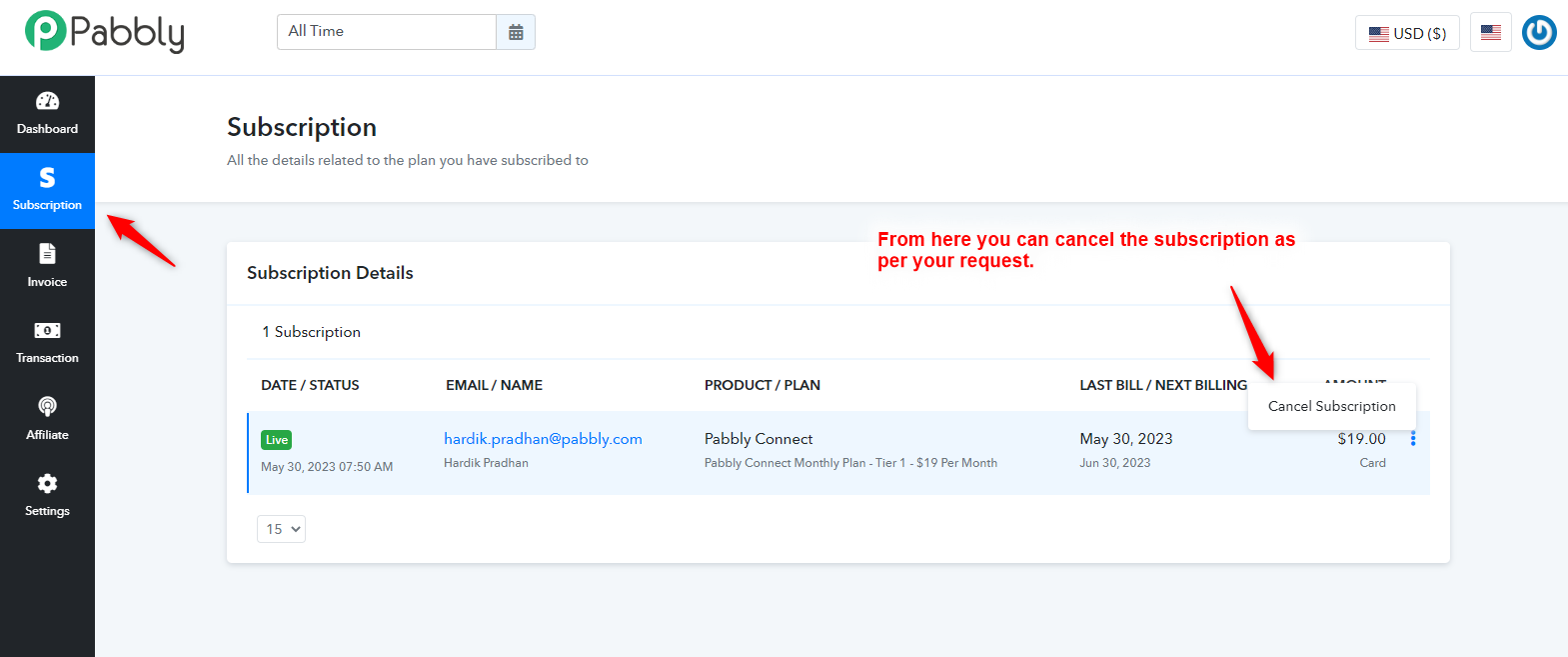This screenshot has height=657, width=1568.
Task: Expand the 15 rows-per-page dropdown
Action: (281, 529)
